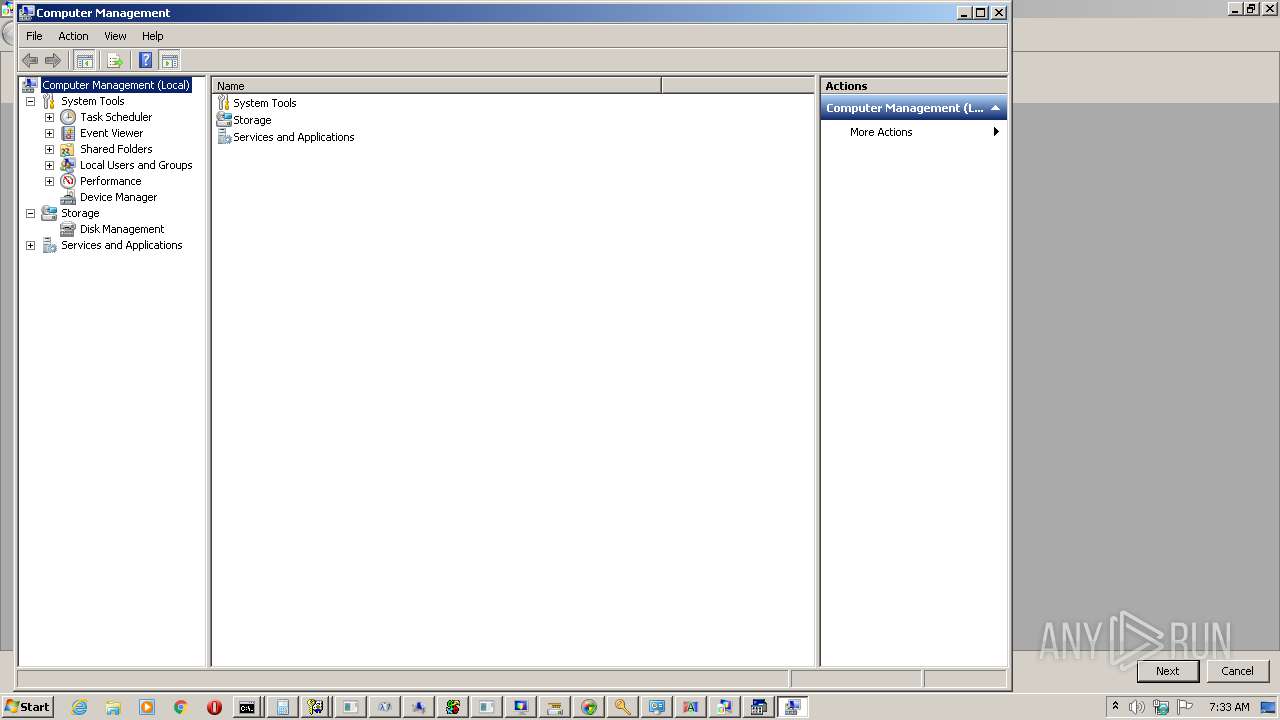Toggle Show/Hide Console Tree toolbar icon

85,60
